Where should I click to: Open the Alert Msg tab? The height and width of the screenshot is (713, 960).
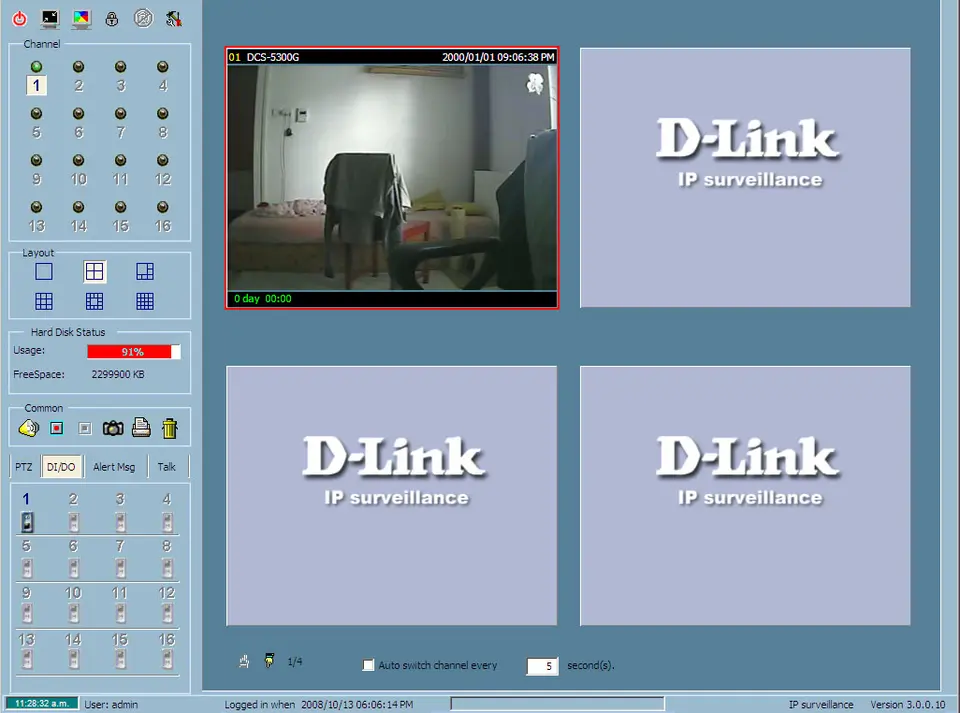pos(114,467)
